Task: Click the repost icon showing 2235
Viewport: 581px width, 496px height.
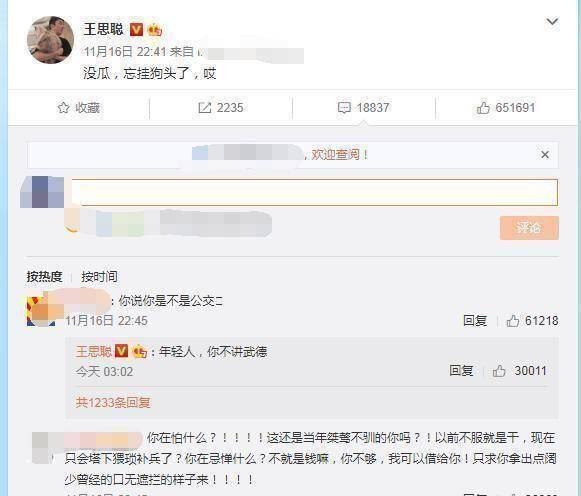Action: [x=205, y=108]
